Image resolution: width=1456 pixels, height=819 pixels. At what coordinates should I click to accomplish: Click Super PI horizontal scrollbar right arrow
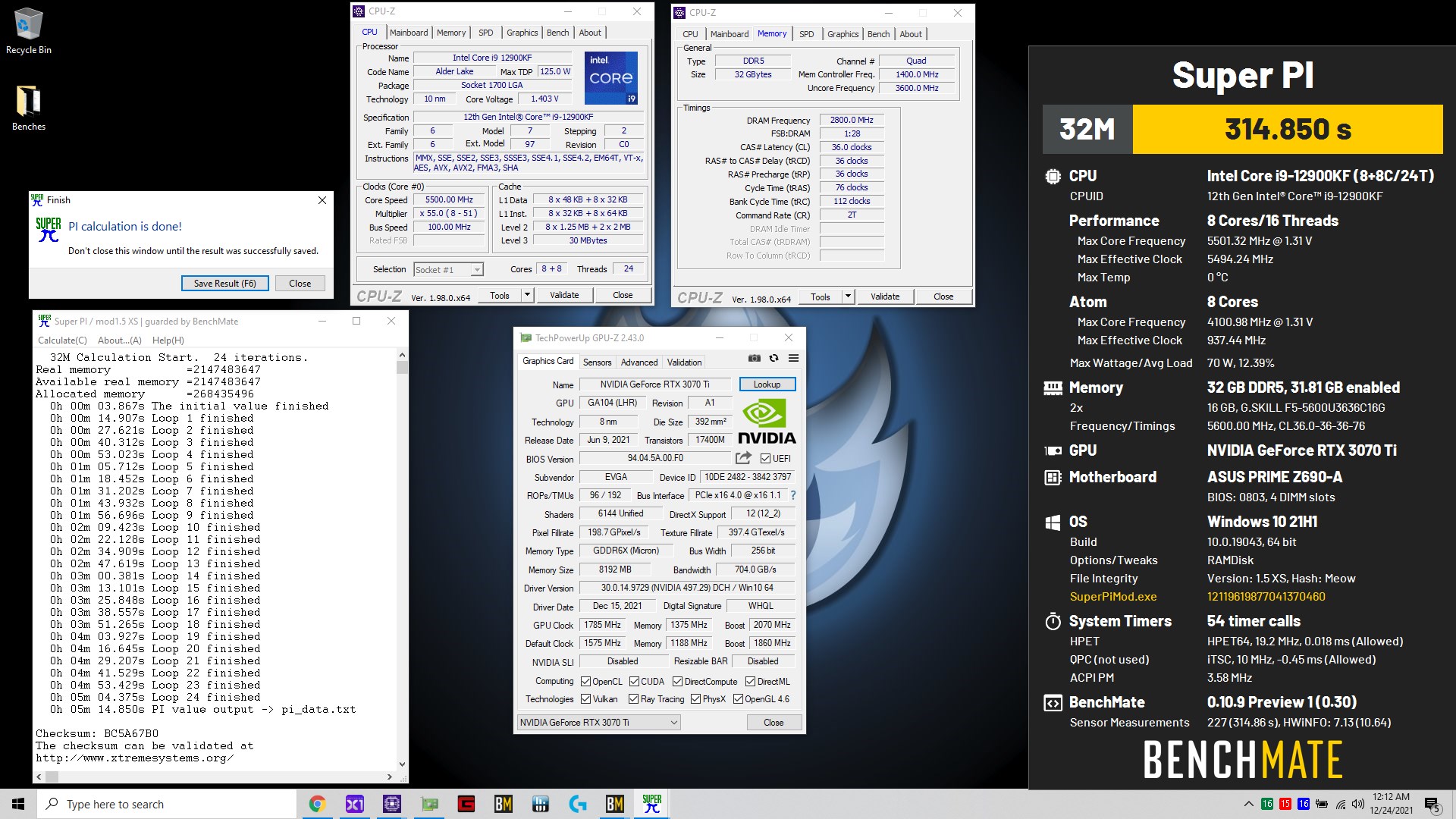pyautogui.click(x=390, y=777)
